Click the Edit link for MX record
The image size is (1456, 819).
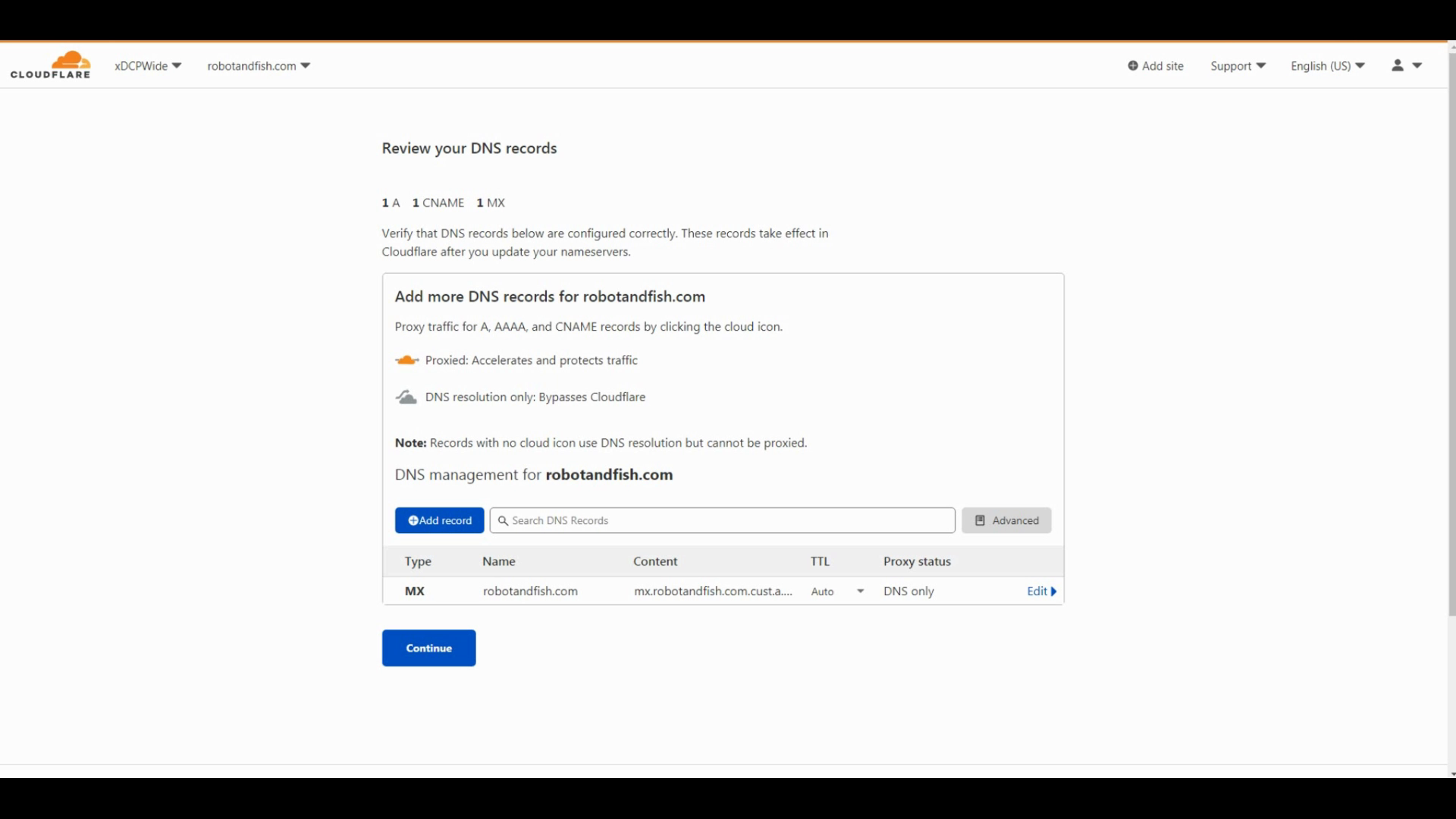[1037, 591]
